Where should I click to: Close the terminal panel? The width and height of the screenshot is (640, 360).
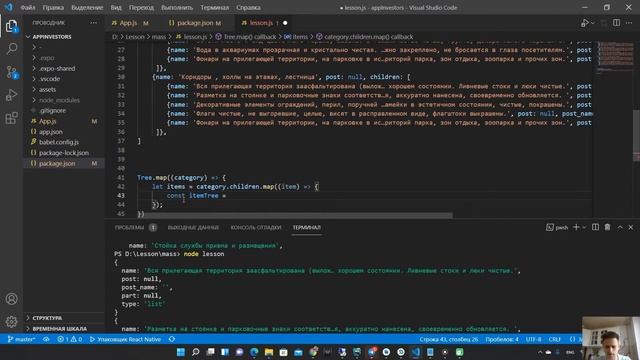click(x=631, y=227)
